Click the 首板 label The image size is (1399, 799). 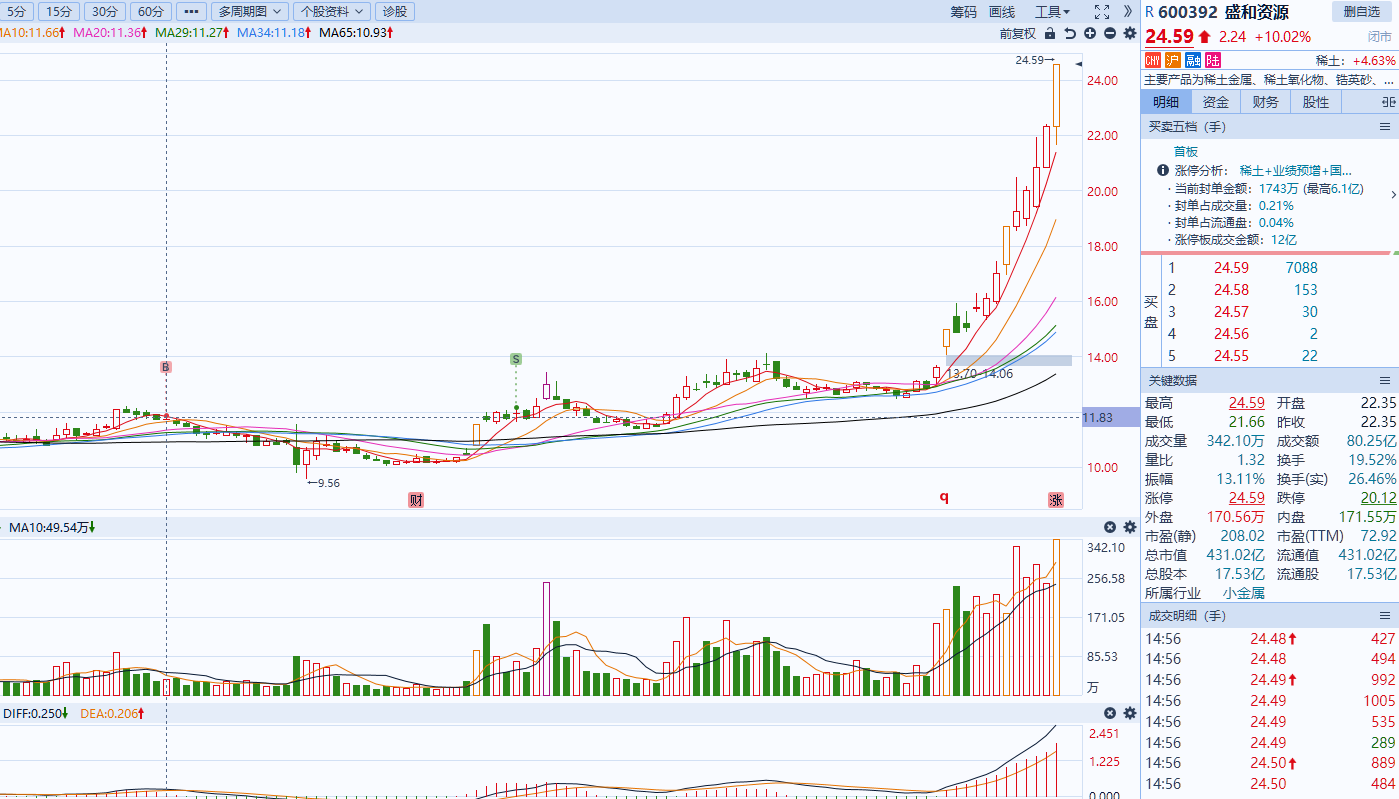pyautogui.click(x=1186, y=151)
